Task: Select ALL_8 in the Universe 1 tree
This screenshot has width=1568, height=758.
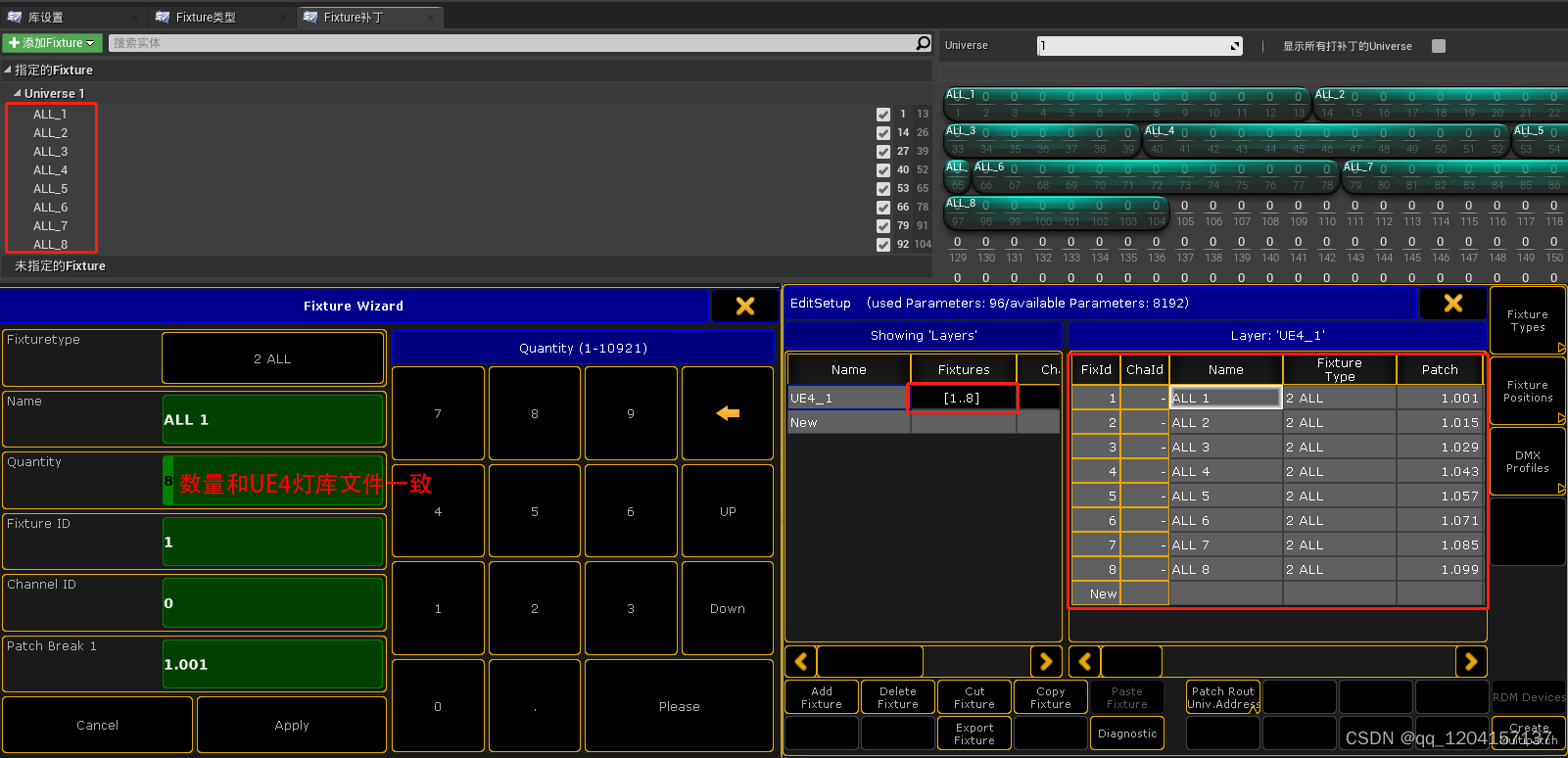Action: point(50,245)
